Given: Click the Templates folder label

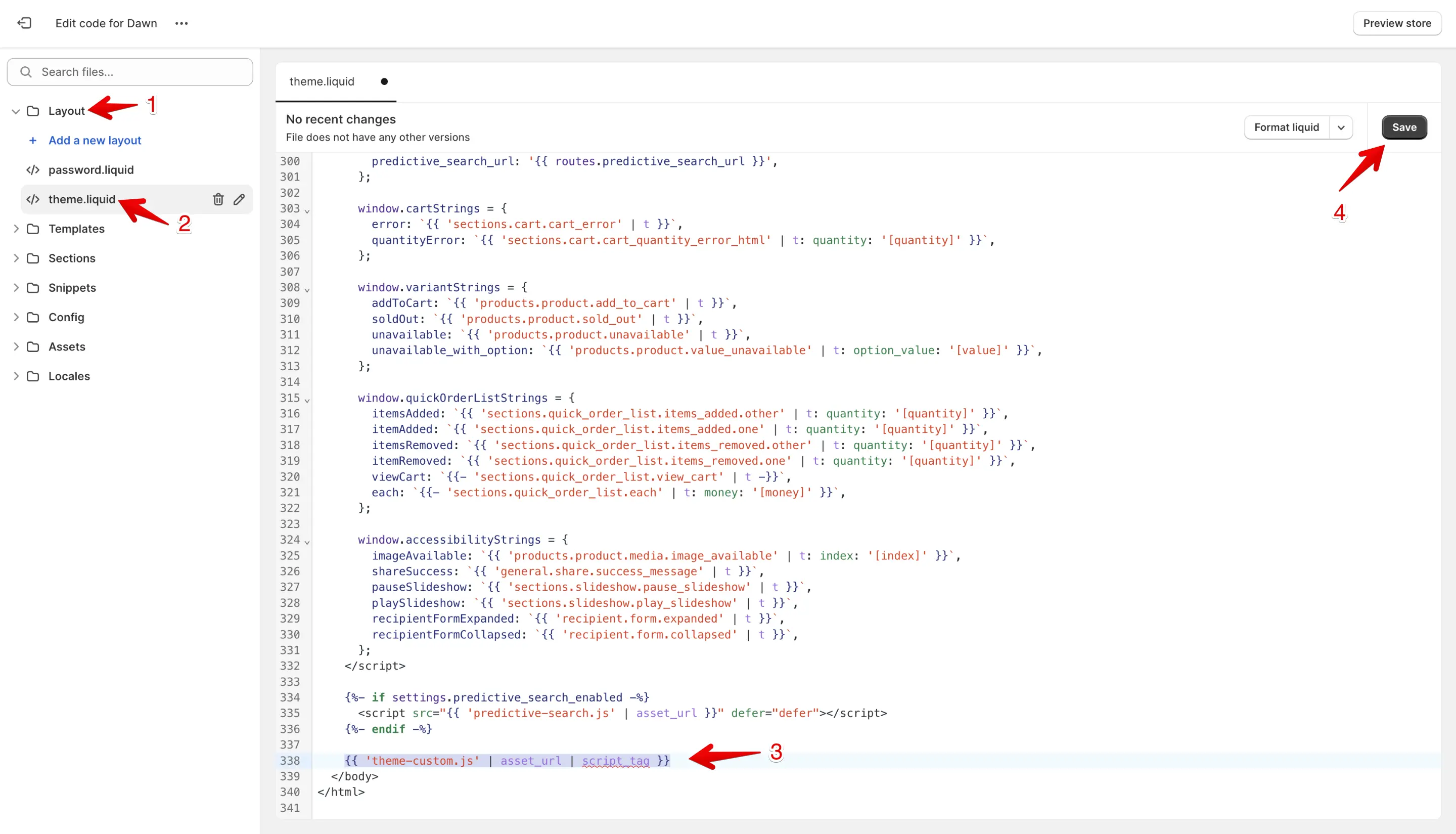Looking at the screenshot, I should click(x=76, y=229).
